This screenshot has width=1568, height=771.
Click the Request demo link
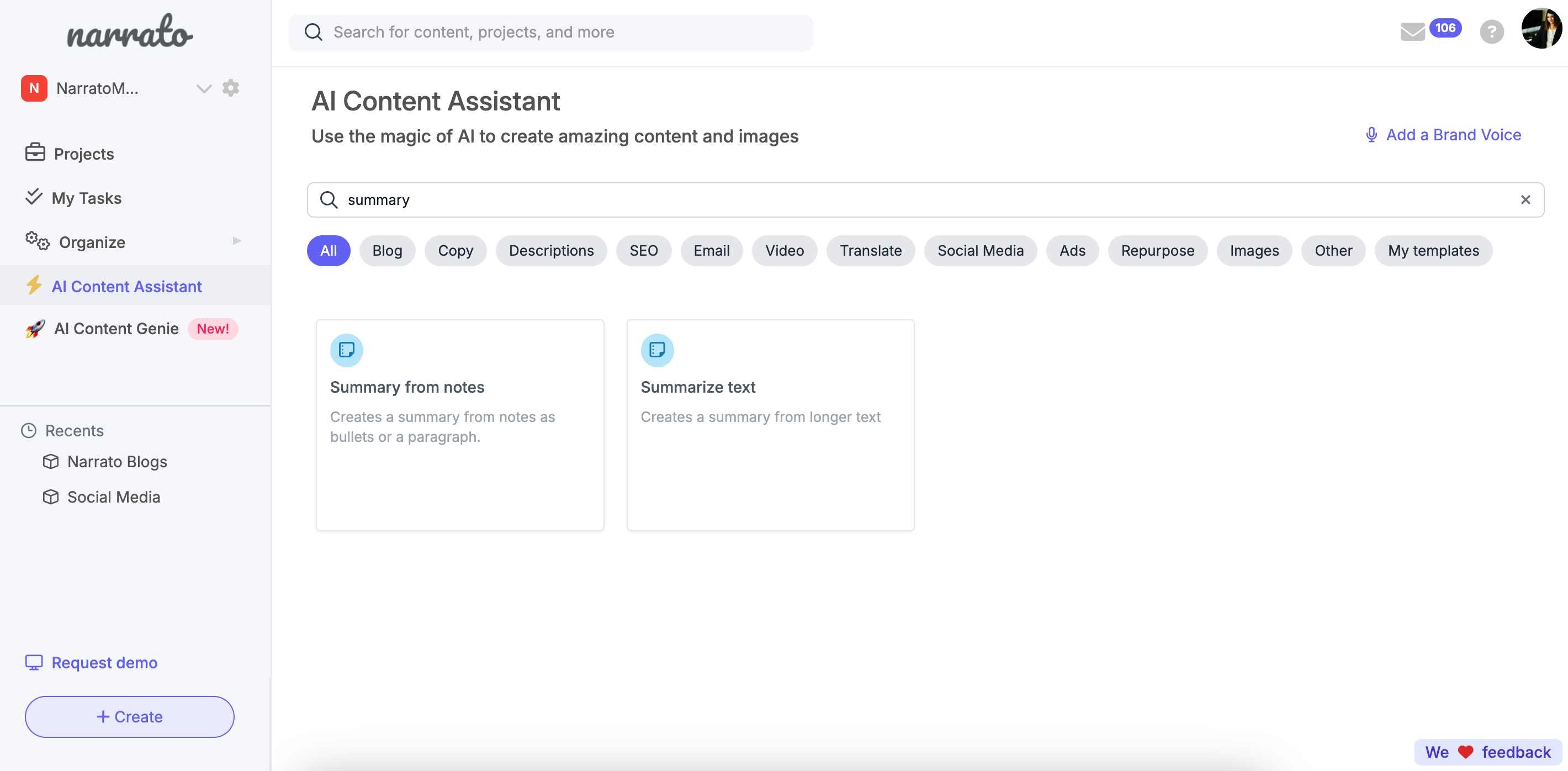pyautogui.click(x=104, y=663)
